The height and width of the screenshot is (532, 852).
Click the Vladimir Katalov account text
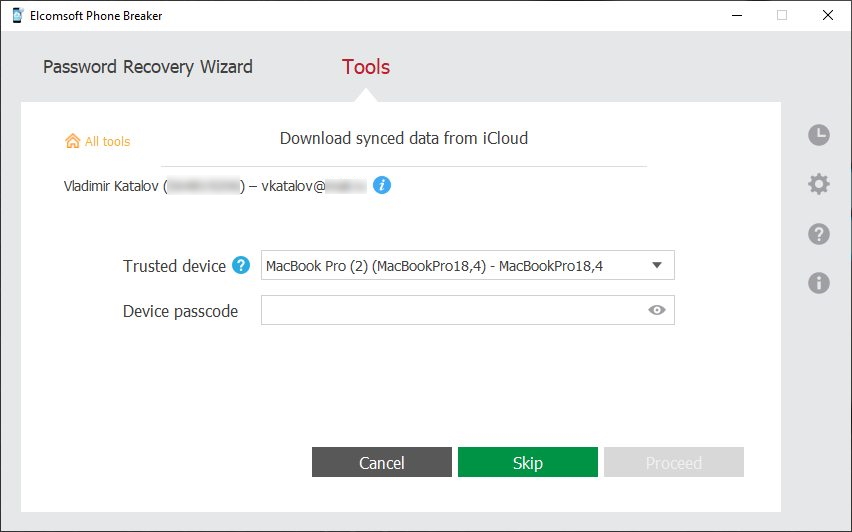215,186
